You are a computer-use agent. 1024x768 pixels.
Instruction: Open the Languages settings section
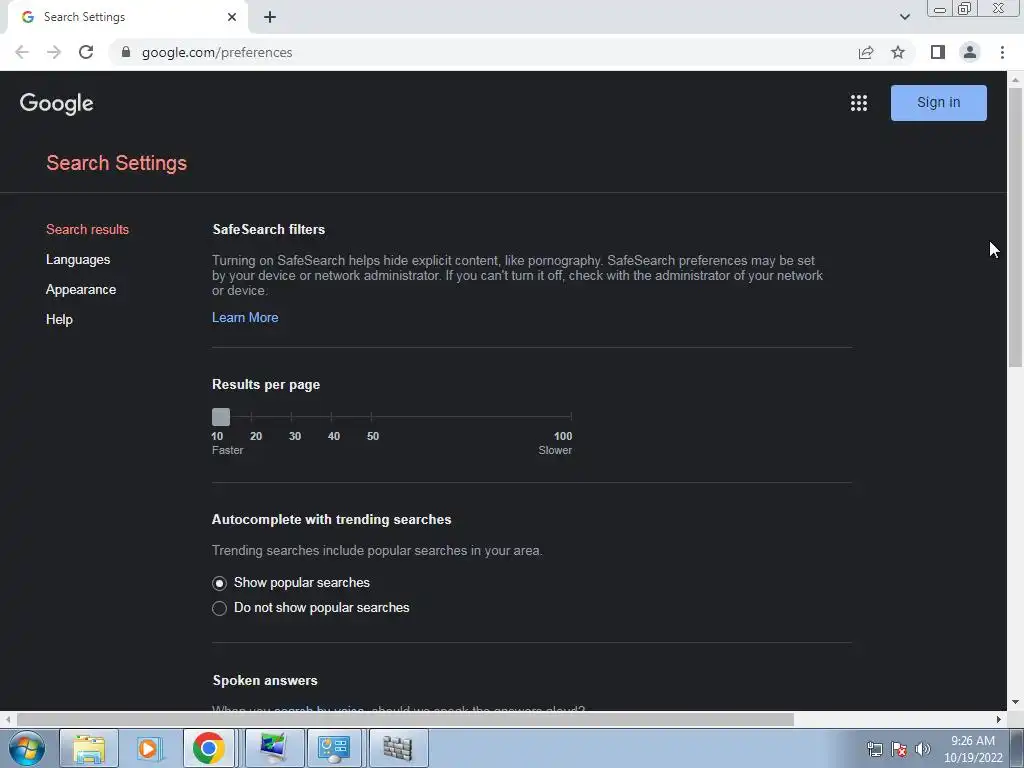point(78,259)
